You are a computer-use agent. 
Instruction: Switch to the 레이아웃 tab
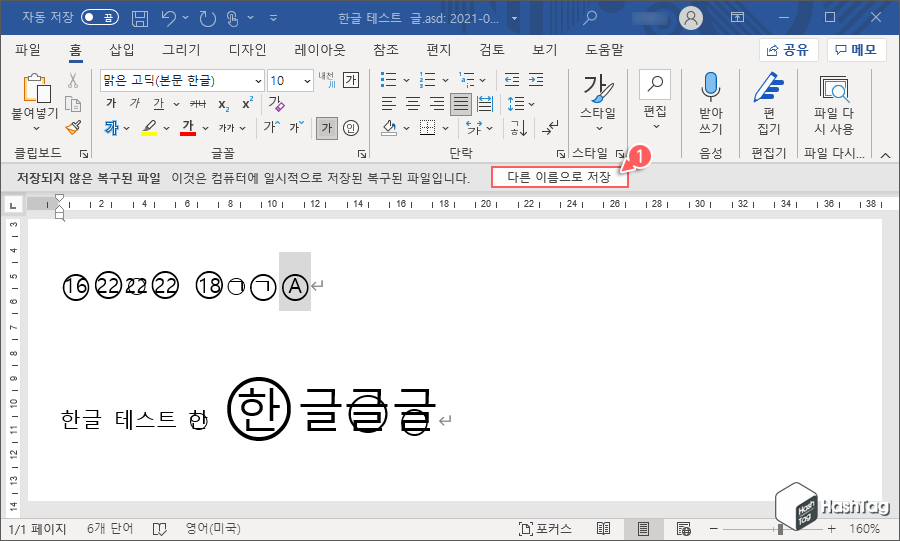(320, 50)
